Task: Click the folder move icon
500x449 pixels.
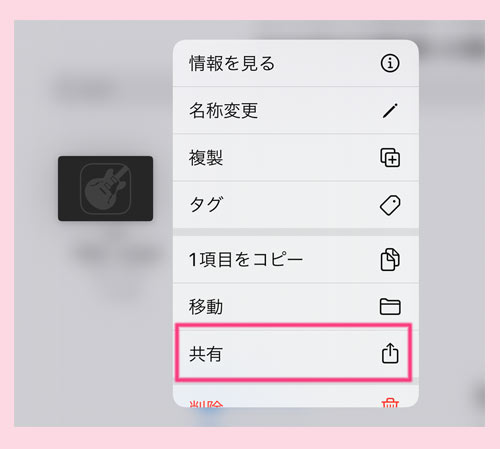Action: pos(390,306)
